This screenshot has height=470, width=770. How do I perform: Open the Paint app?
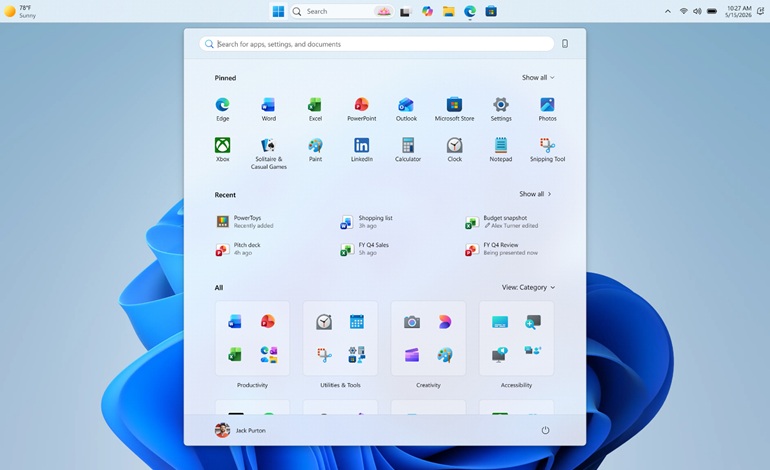click(315, 150)
